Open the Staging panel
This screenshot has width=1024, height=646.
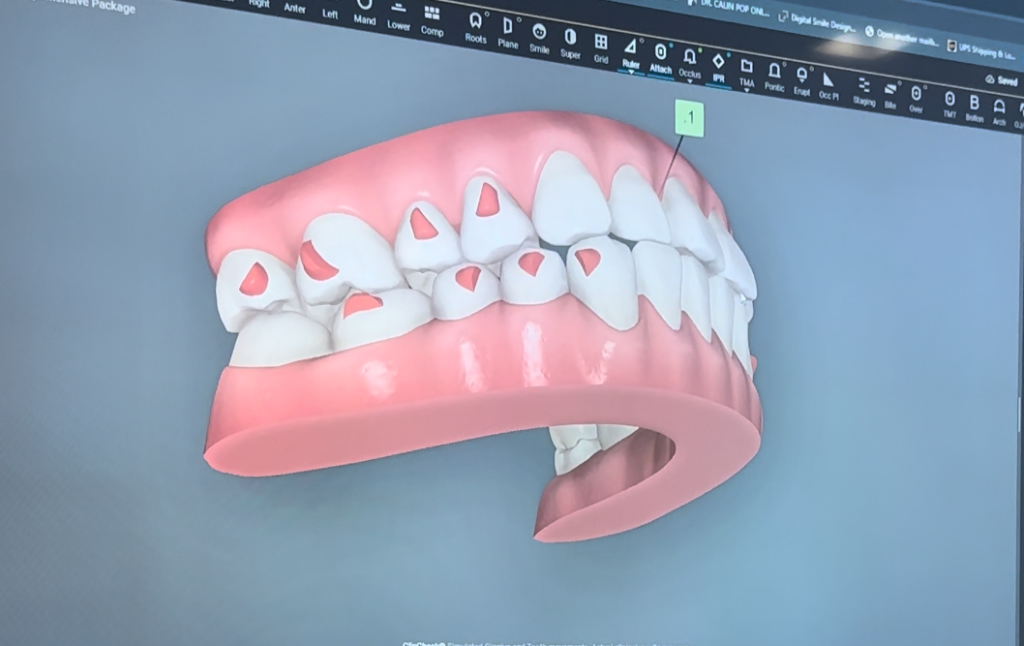click(x=864, y=92)
